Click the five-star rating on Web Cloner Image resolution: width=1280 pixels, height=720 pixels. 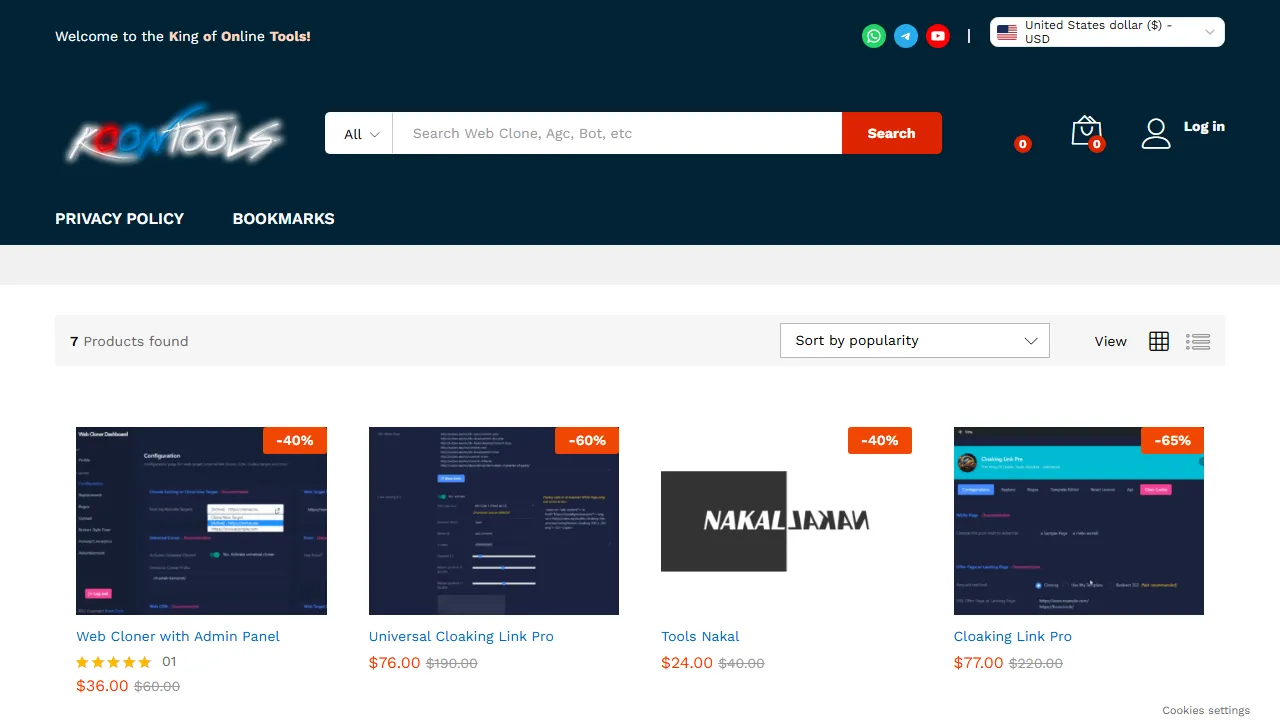113,661
